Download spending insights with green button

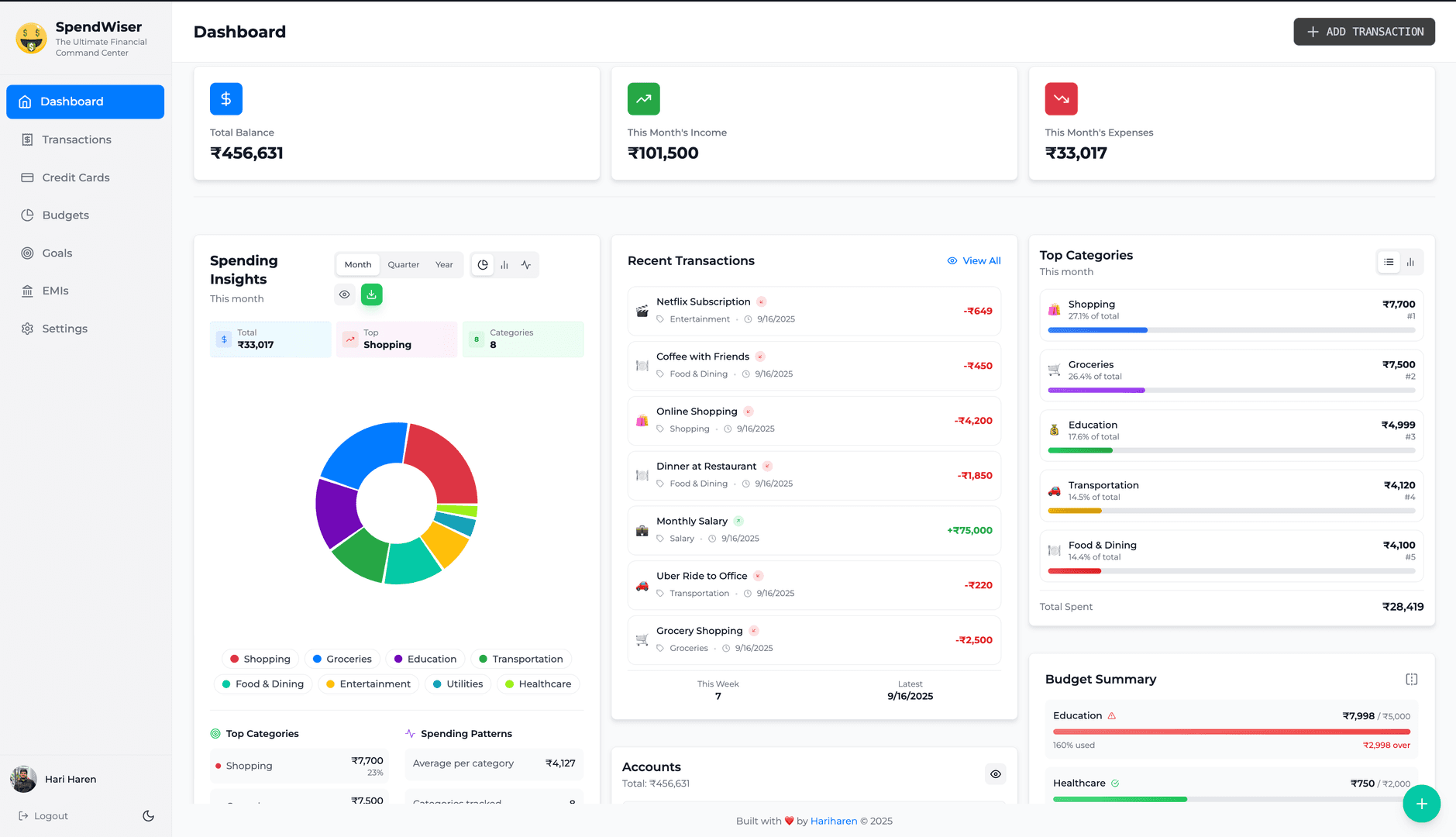coord(372,294)
